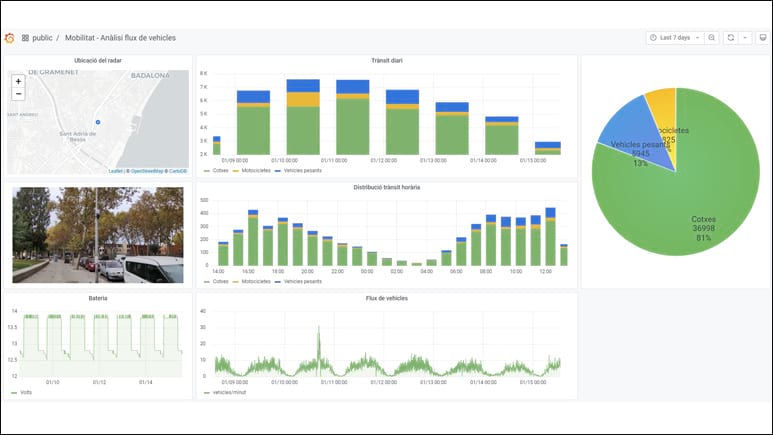The image size is (773, 435).
Task: Click the zoom out time range icon
Action: 712,38
